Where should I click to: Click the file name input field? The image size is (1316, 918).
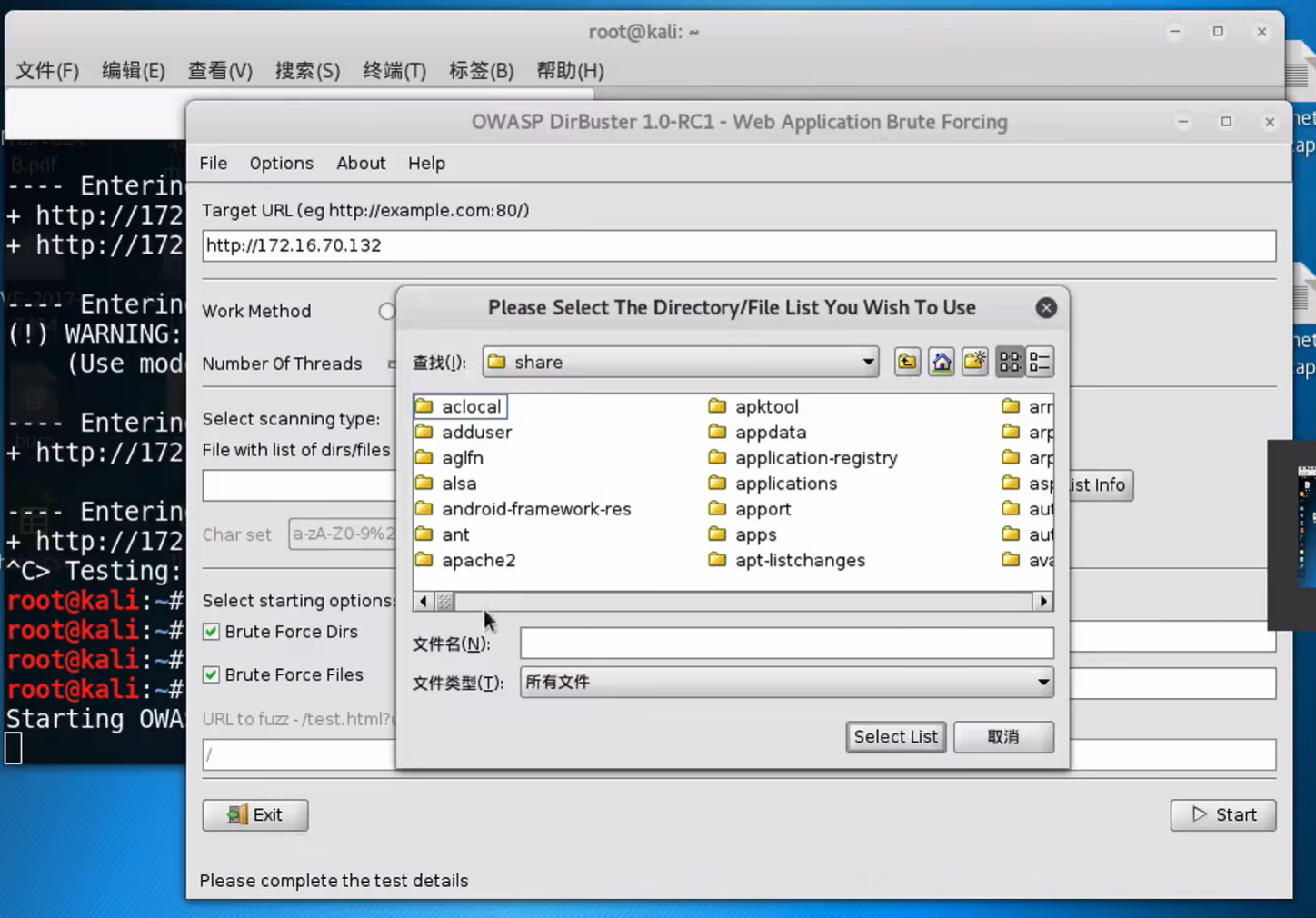pos(787,644)
